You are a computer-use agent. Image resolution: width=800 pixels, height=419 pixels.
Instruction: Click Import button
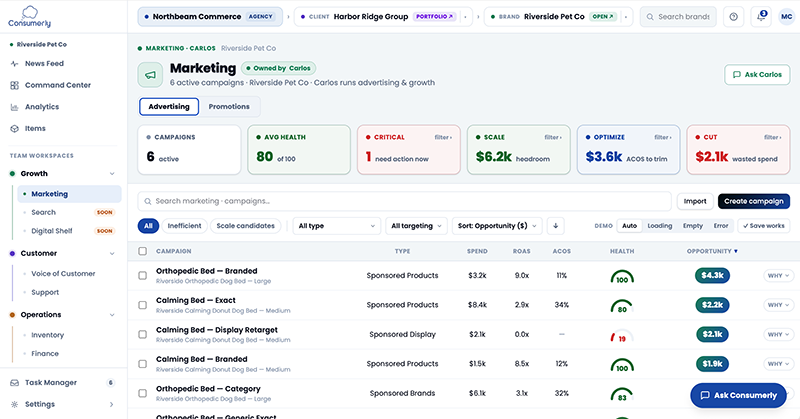tap(695, 201)
